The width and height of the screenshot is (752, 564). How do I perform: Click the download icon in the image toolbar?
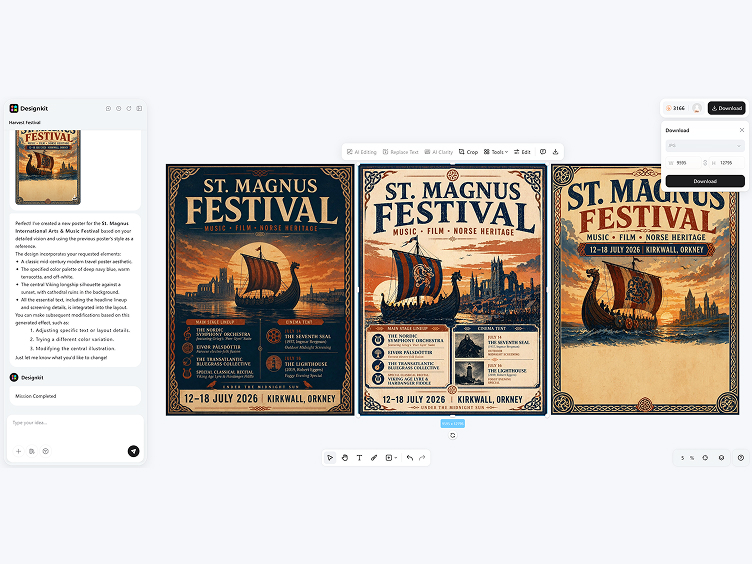point(555,152)
